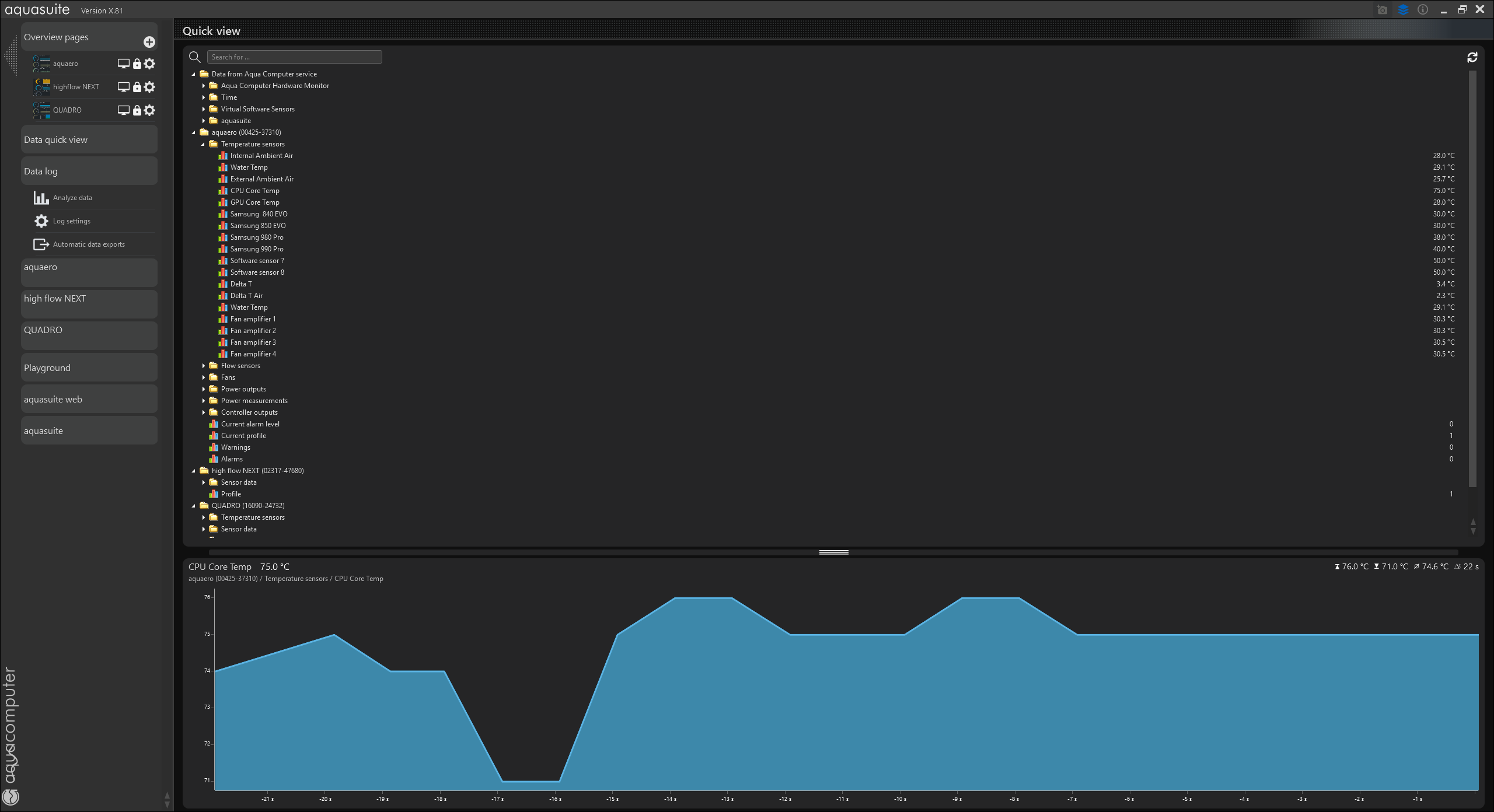Click the Delta T Air sensor icon
This screenshot has width=1494, height=812.
pos(223,296)
